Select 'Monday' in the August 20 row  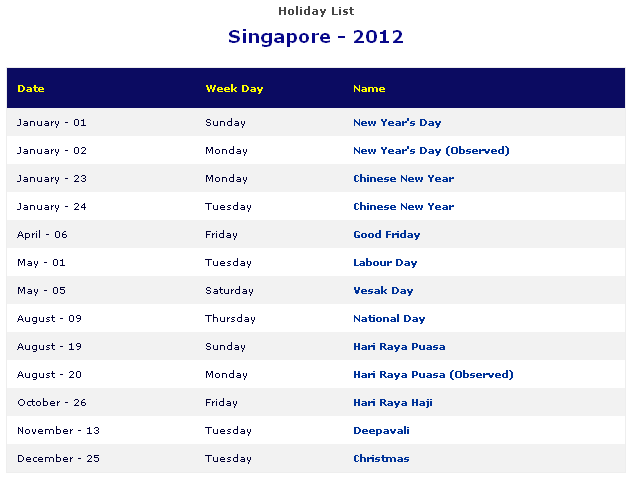tap(226, 375)
